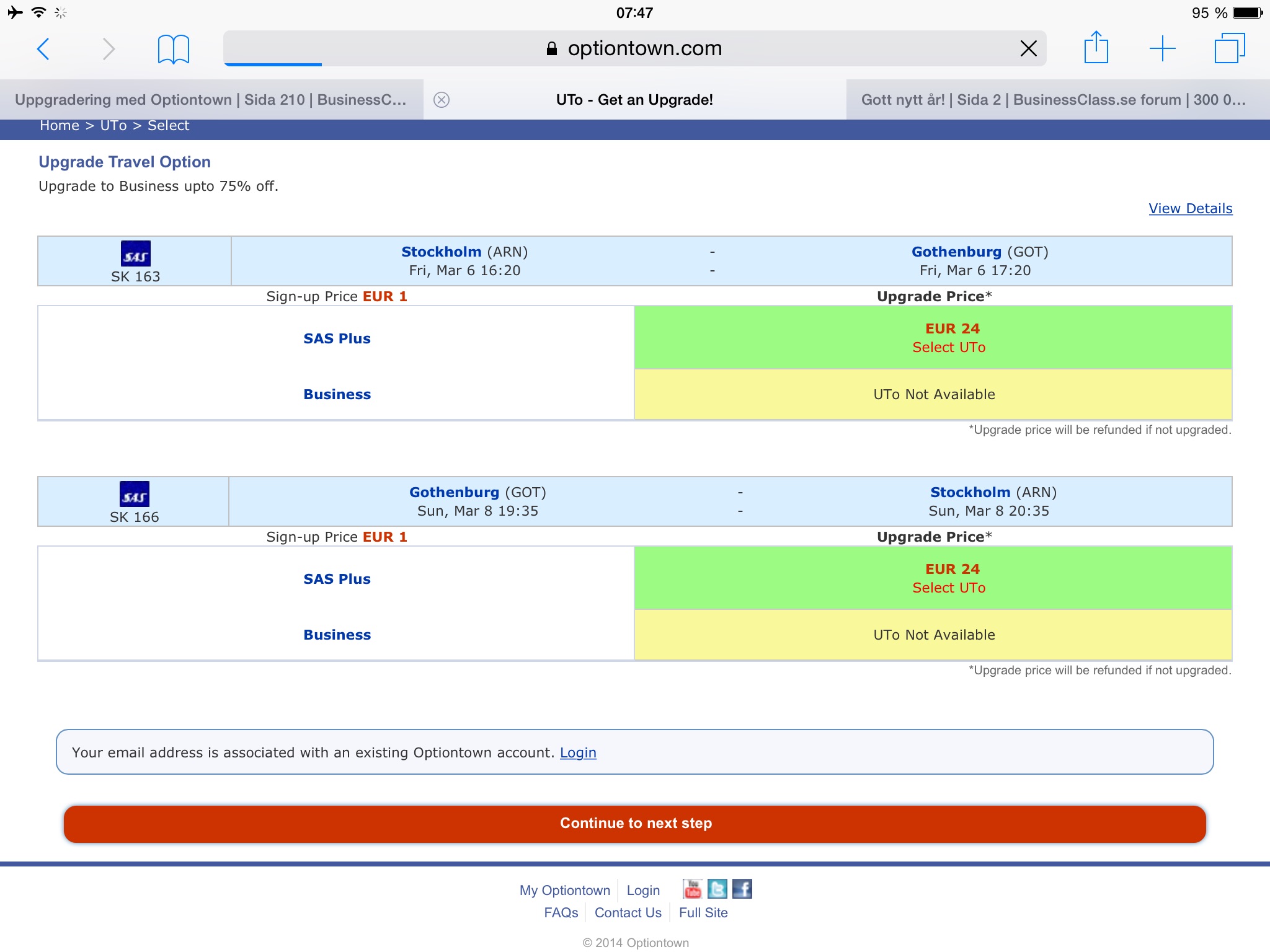
Task: Open the View Details link
Action: point(1190,209)
